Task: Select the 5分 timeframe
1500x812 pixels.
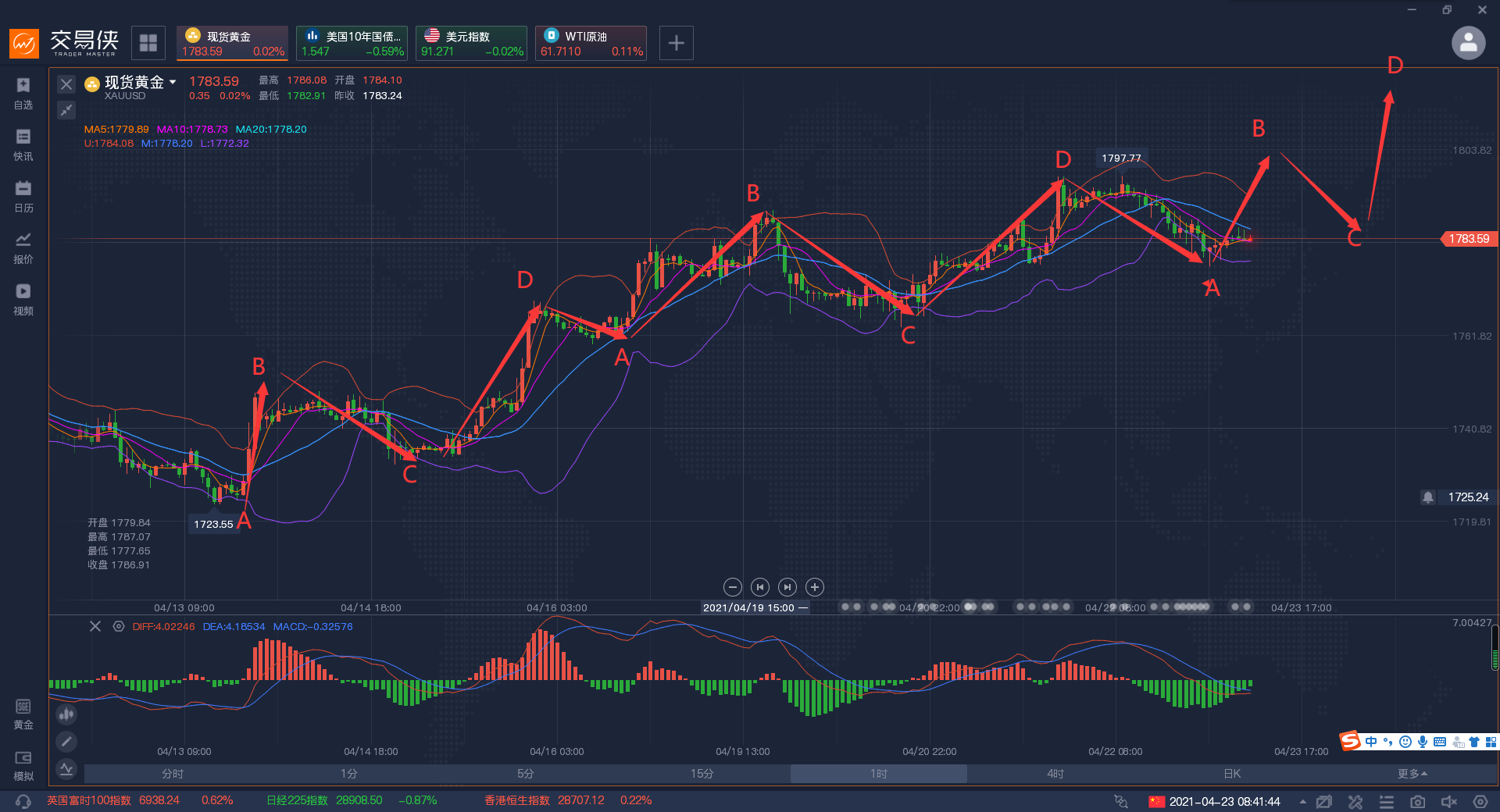Action: click(526, 774)
